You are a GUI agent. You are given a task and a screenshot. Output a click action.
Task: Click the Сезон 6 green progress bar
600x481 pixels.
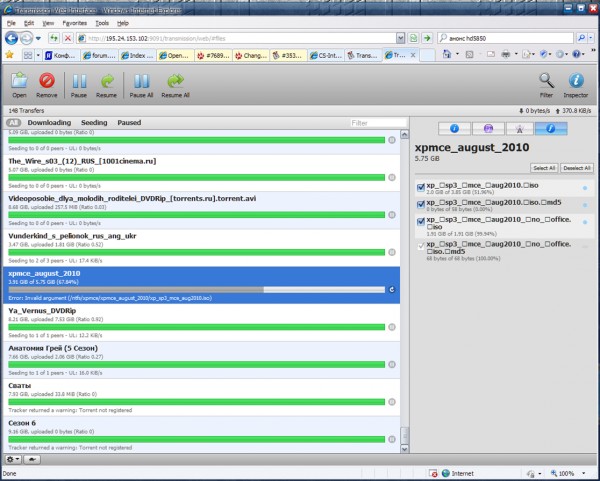pos(197,439)
